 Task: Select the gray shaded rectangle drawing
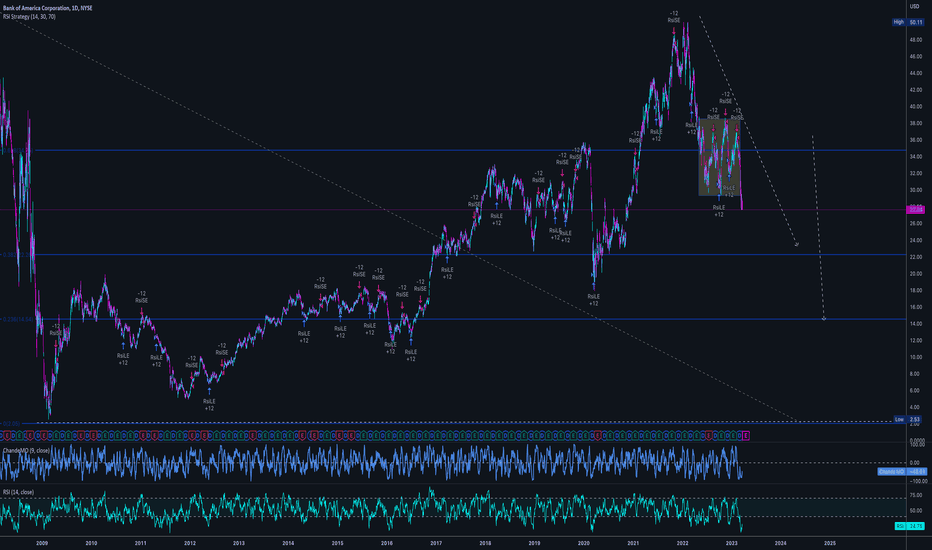tap(719, 157)
